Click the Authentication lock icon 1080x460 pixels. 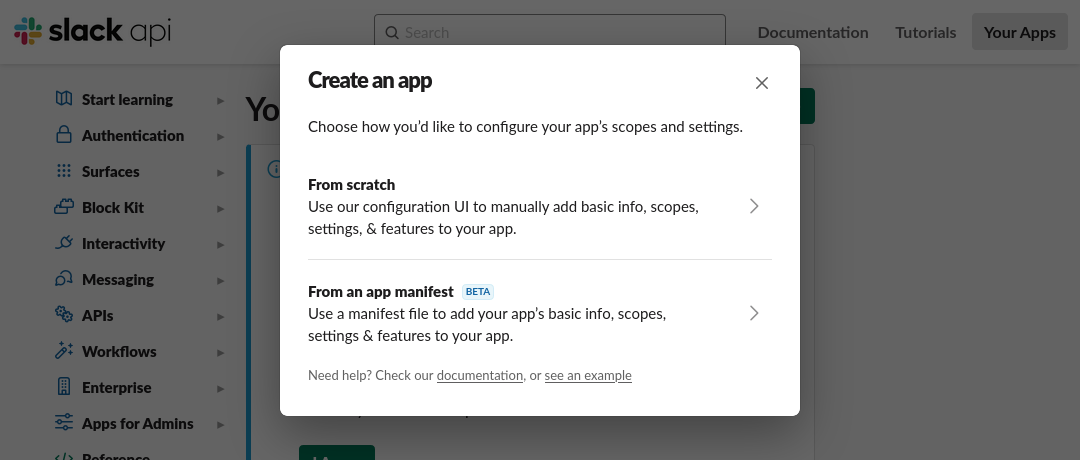64,135
